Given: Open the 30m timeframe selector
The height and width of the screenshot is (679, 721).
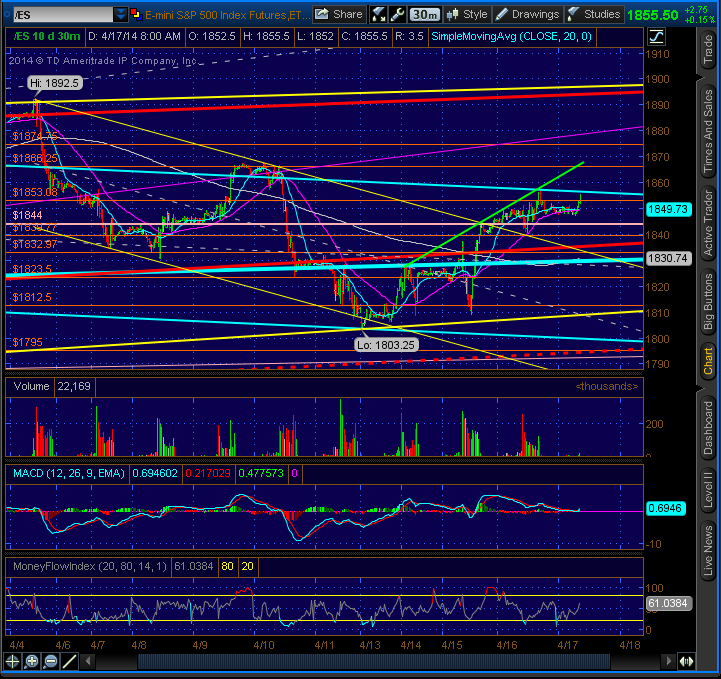Looking at the screenshot, I should click(x=425, y=15).
